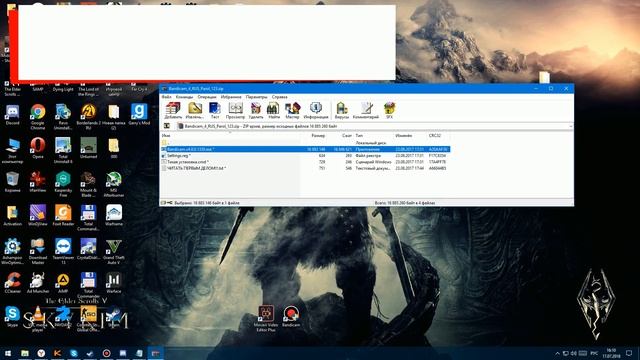
Task: Click the Bandicam desktop shortcut
Action: (x=291, y=316)
